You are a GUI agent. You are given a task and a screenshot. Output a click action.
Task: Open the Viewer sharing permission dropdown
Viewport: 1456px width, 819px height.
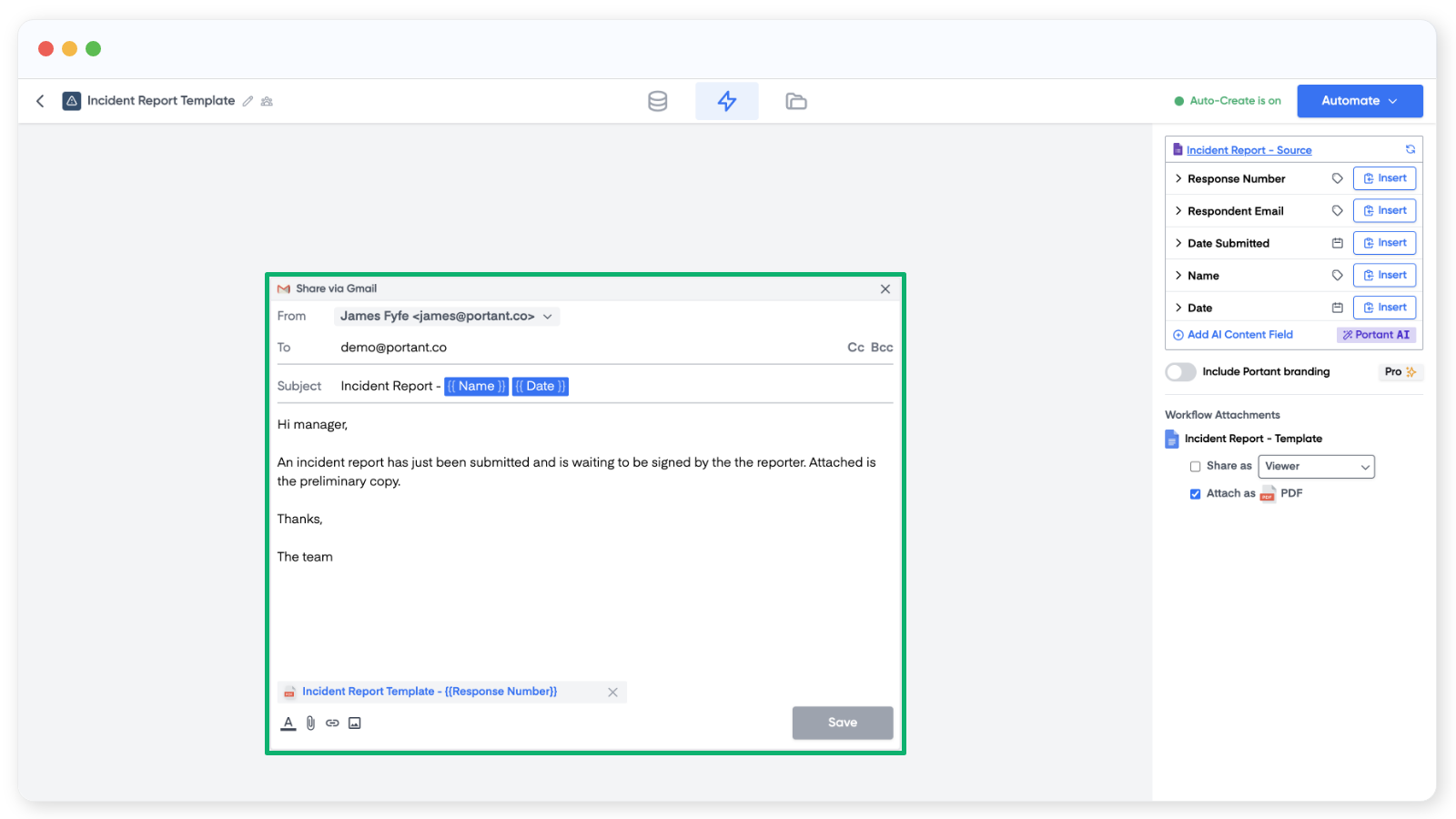(x=1316, y=466)
